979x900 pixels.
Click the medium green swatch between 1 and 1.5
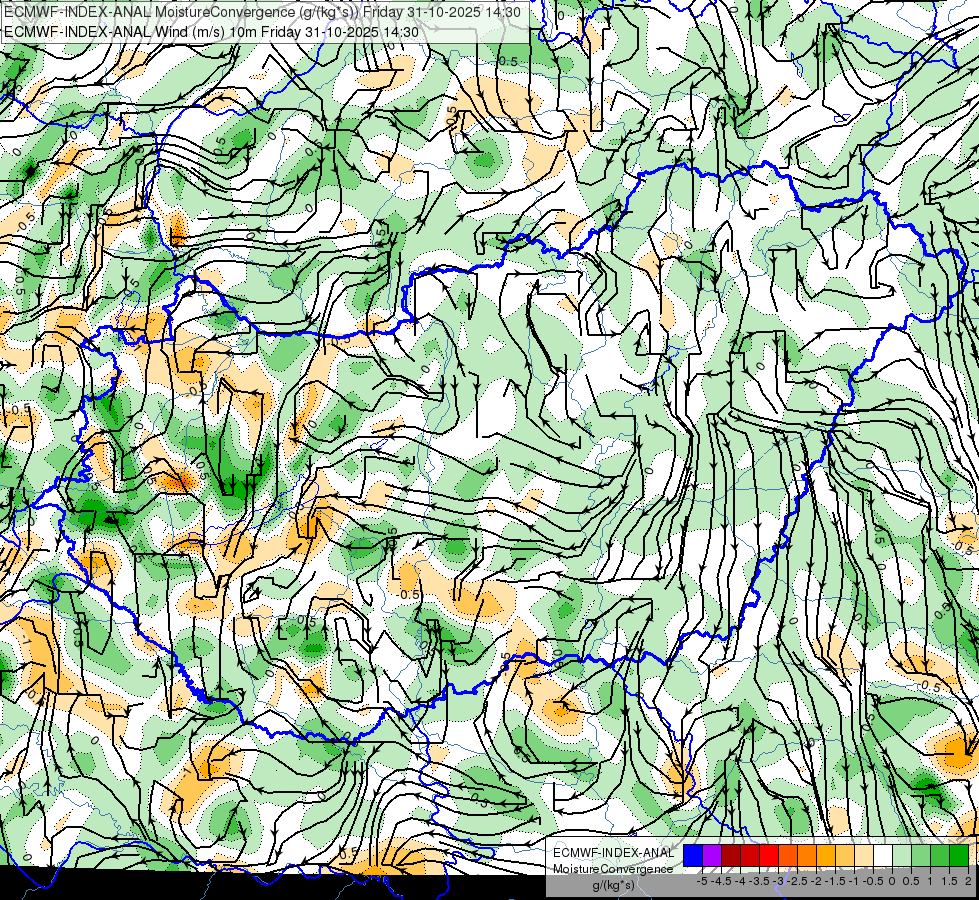[940, 855]
